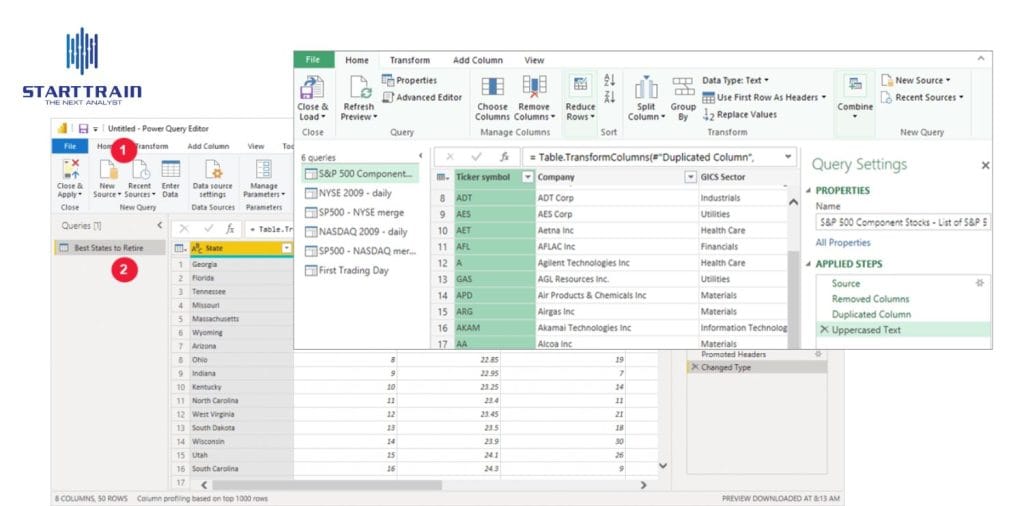Collapse the 6 queries pane

click(x=420, y=155)
